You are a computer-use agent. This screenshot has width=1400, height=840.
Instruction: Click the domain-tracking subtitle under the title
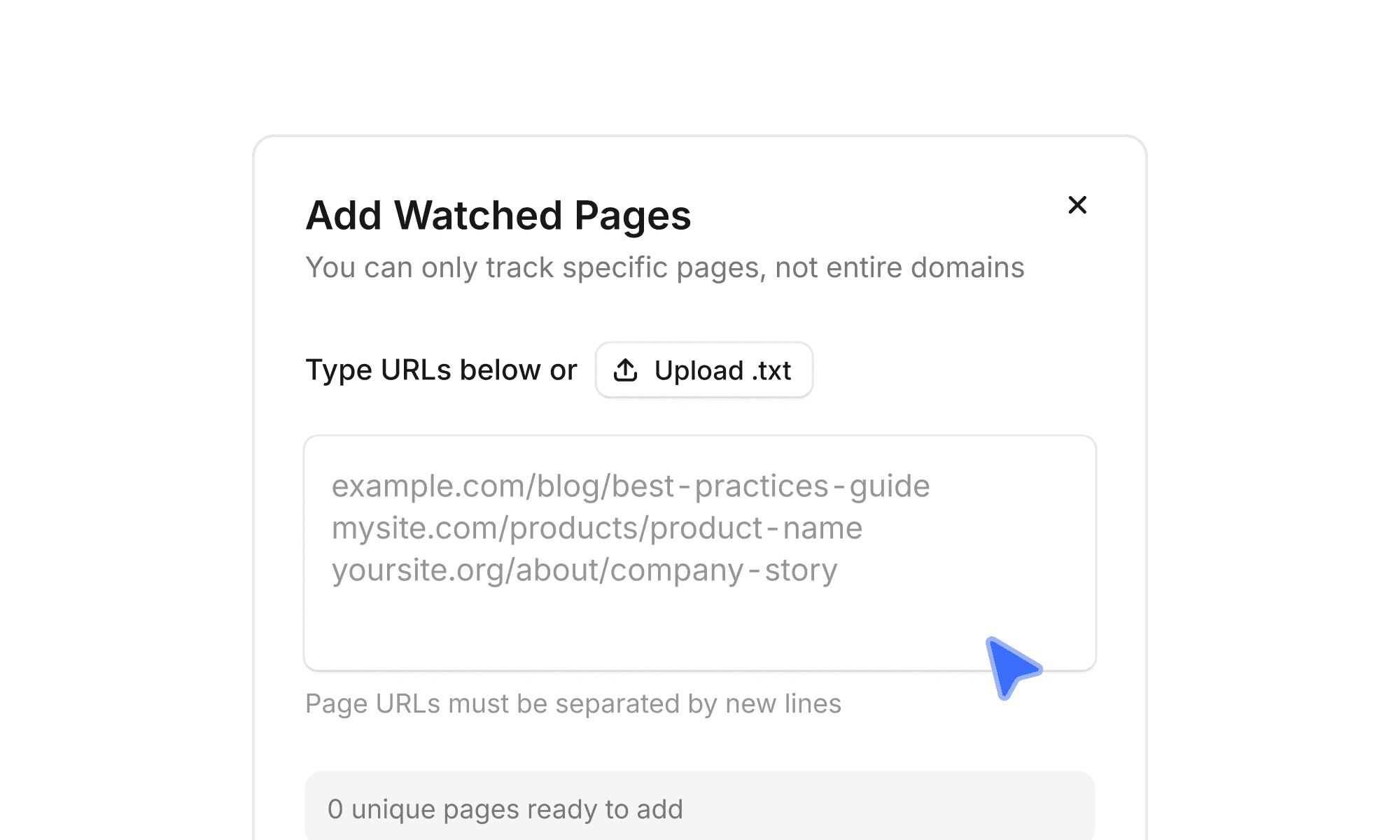point(665,267)
